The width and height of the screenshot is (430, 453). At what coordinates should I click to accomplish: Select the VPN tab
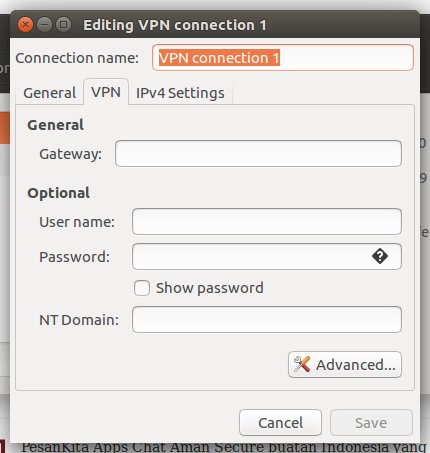coord(106,92)
